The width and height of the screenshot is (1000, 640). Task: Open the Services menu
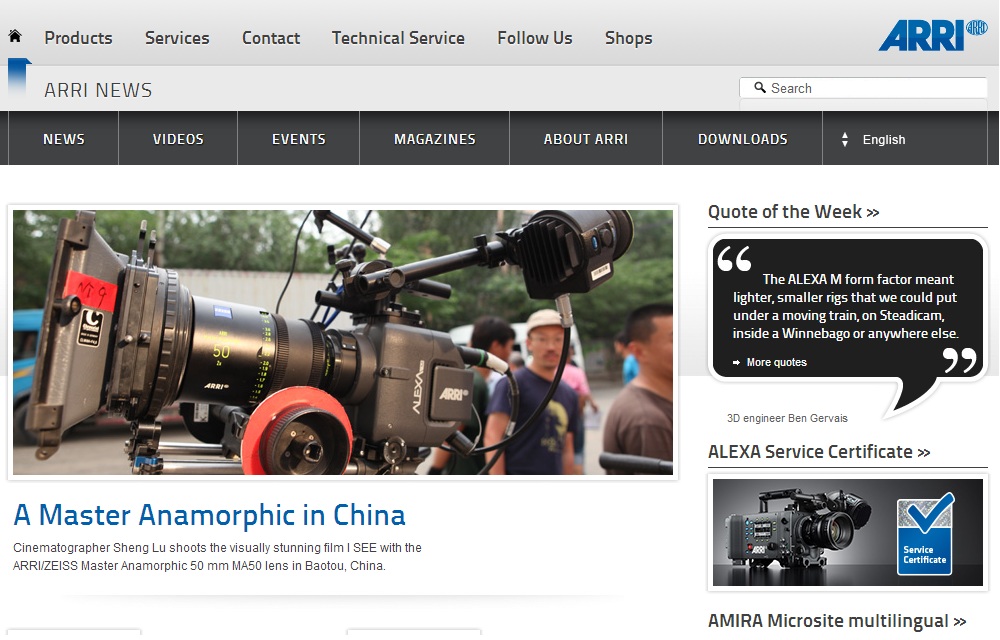click(x=177, y=38)
